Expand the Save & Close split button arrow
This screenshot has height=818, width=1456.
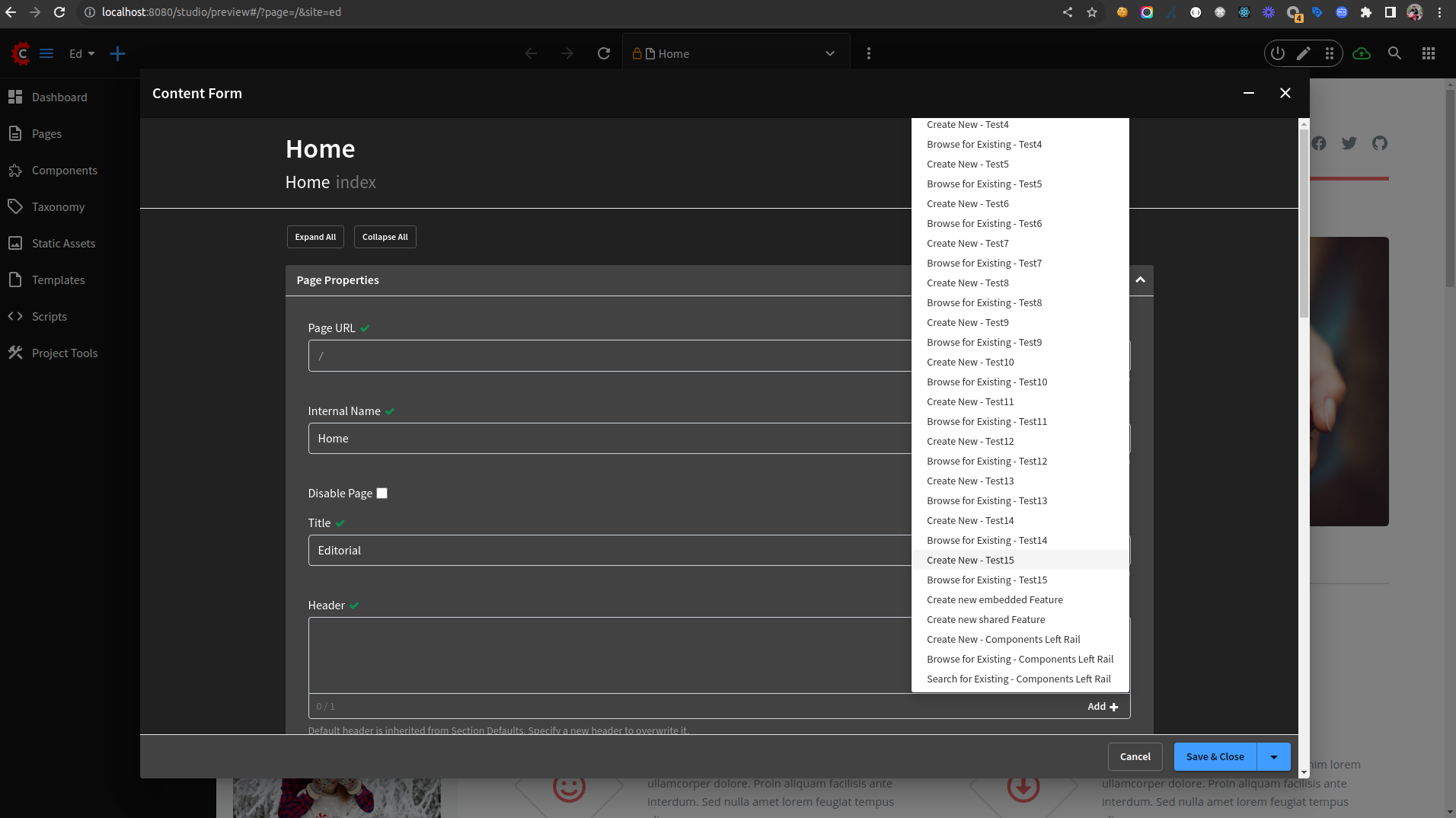pyautogui.click(x=1273, y=756)
